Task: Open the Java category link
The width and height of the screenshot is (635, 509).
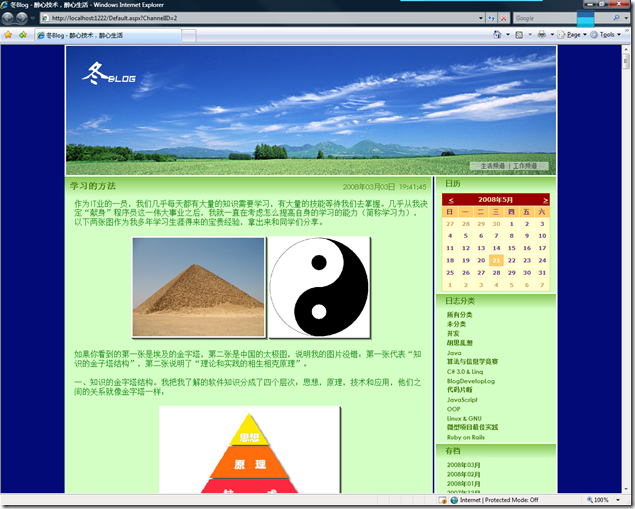Action: pyautogui.click(x=454, y=353)
